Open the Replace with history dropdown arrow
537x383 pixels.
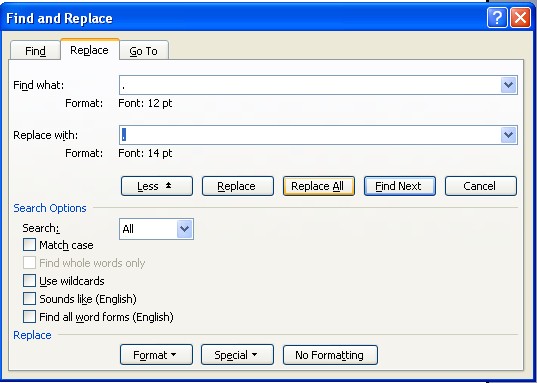[x=508, y=135]
